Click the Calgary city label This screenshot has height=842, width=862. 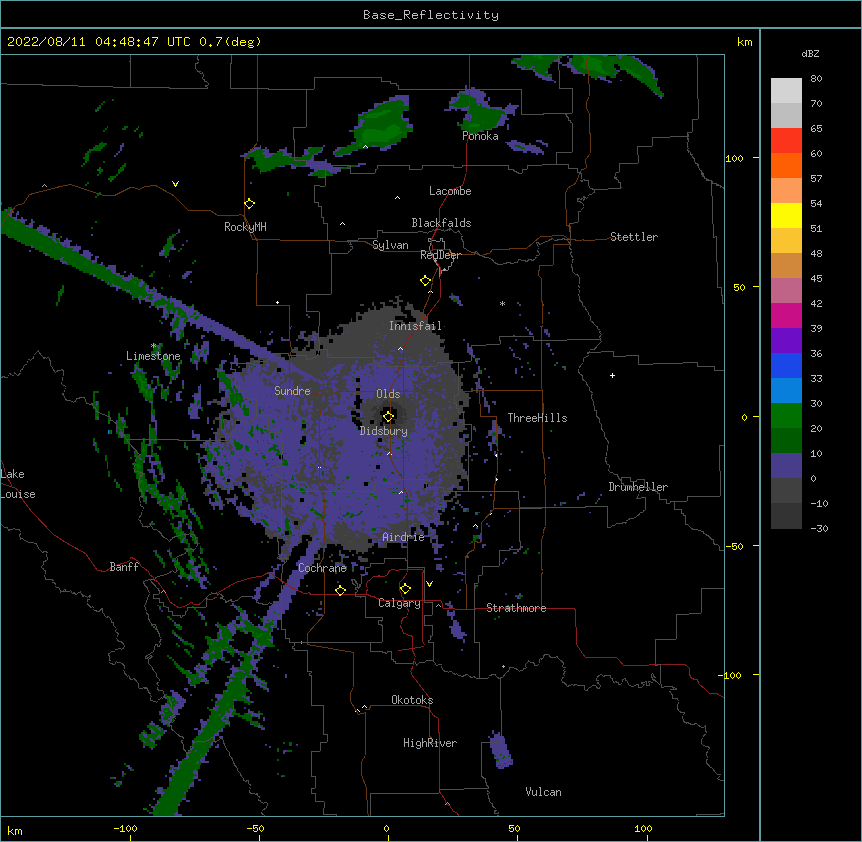pos(399,603)
